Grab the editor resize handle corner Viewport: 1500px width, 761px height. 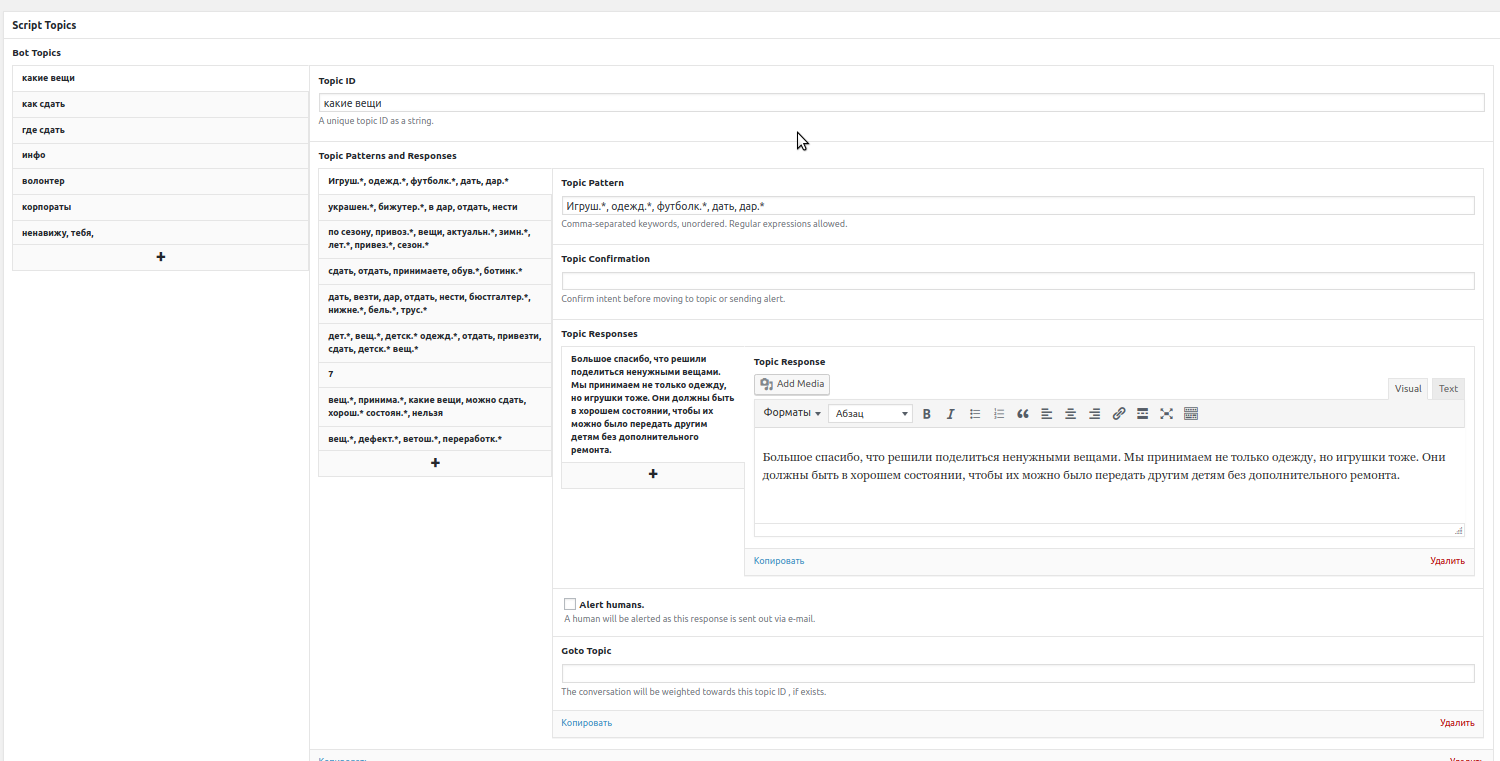tap(1458, 530)
